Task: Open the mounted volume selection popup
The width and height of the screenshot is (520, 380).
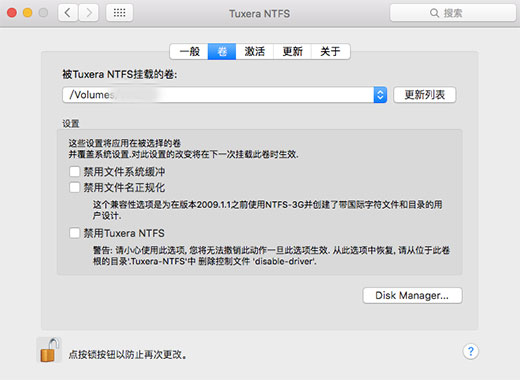Action: tap(224, 95)
